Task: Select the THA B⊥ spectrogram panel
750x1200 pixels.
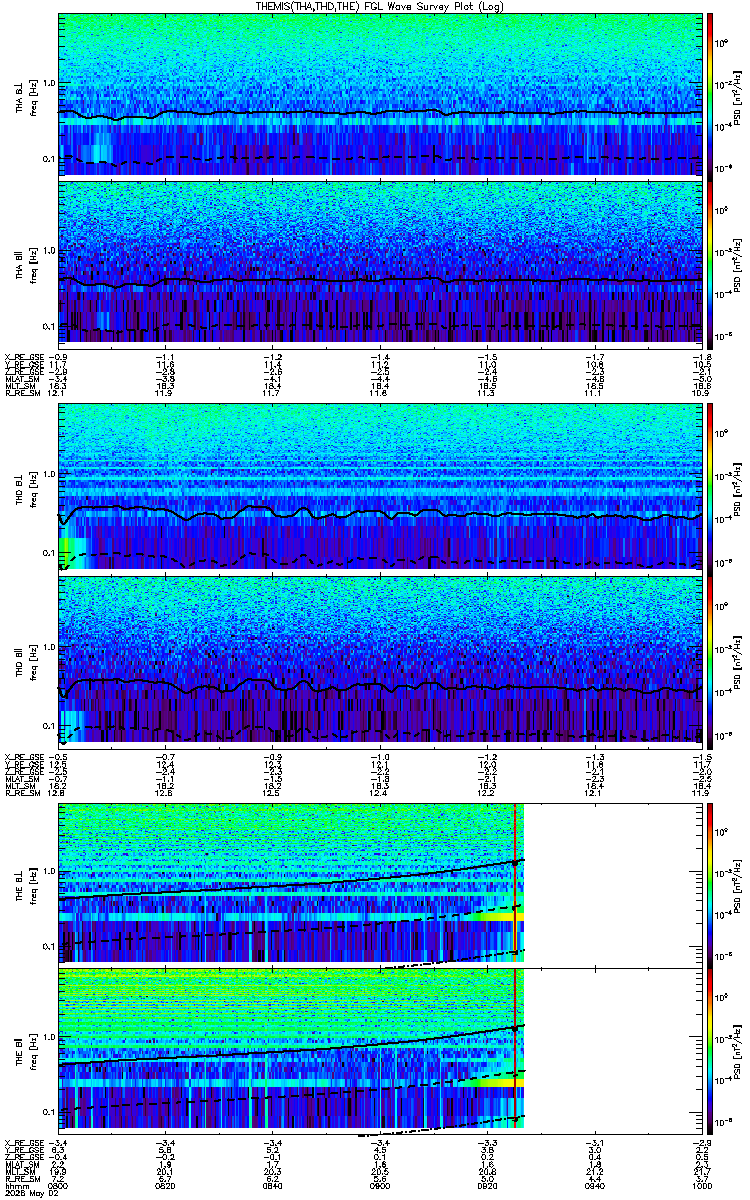Action: coord(379,94)
